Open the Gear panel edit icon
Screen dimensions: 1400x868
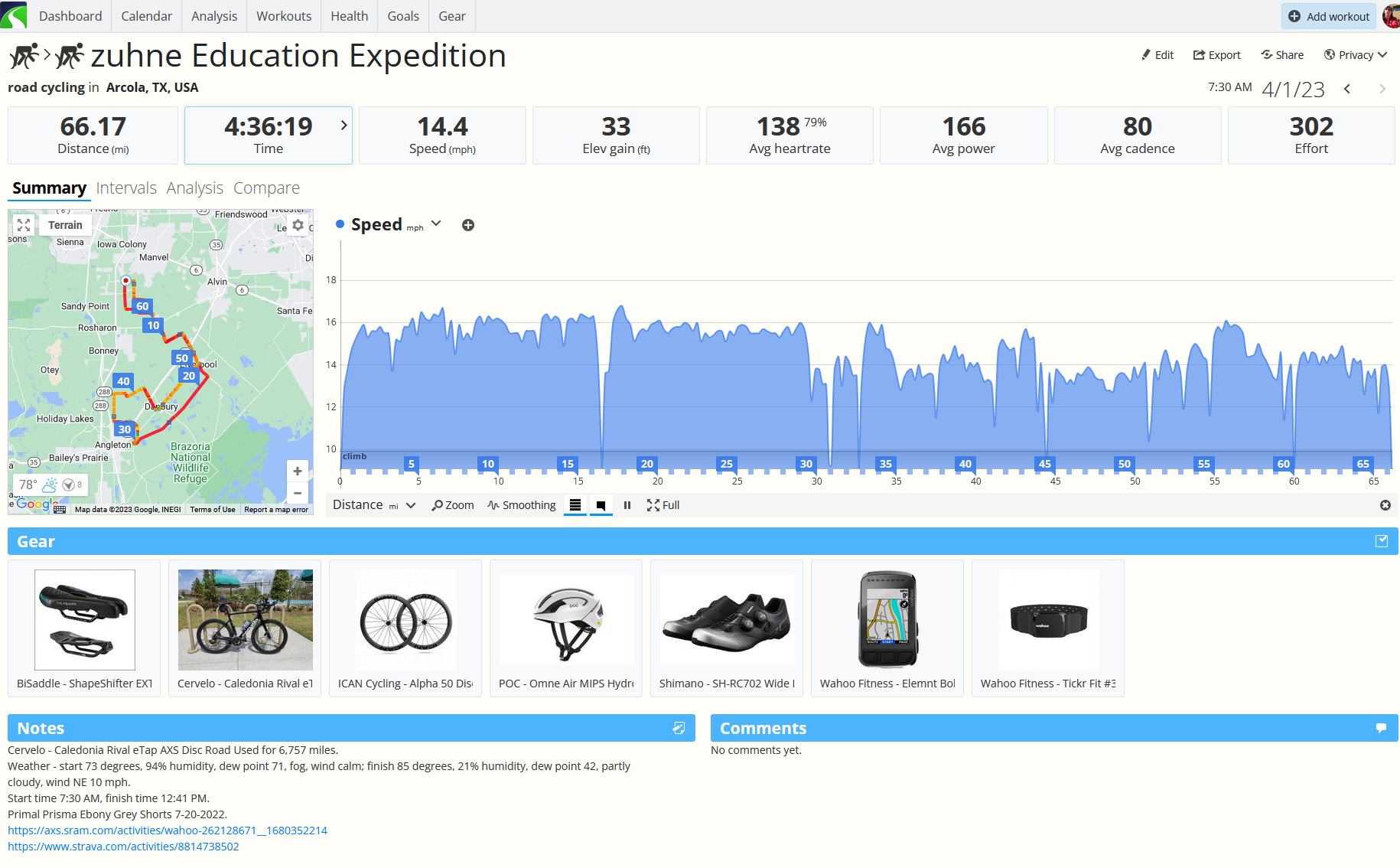click(1381, 541)
